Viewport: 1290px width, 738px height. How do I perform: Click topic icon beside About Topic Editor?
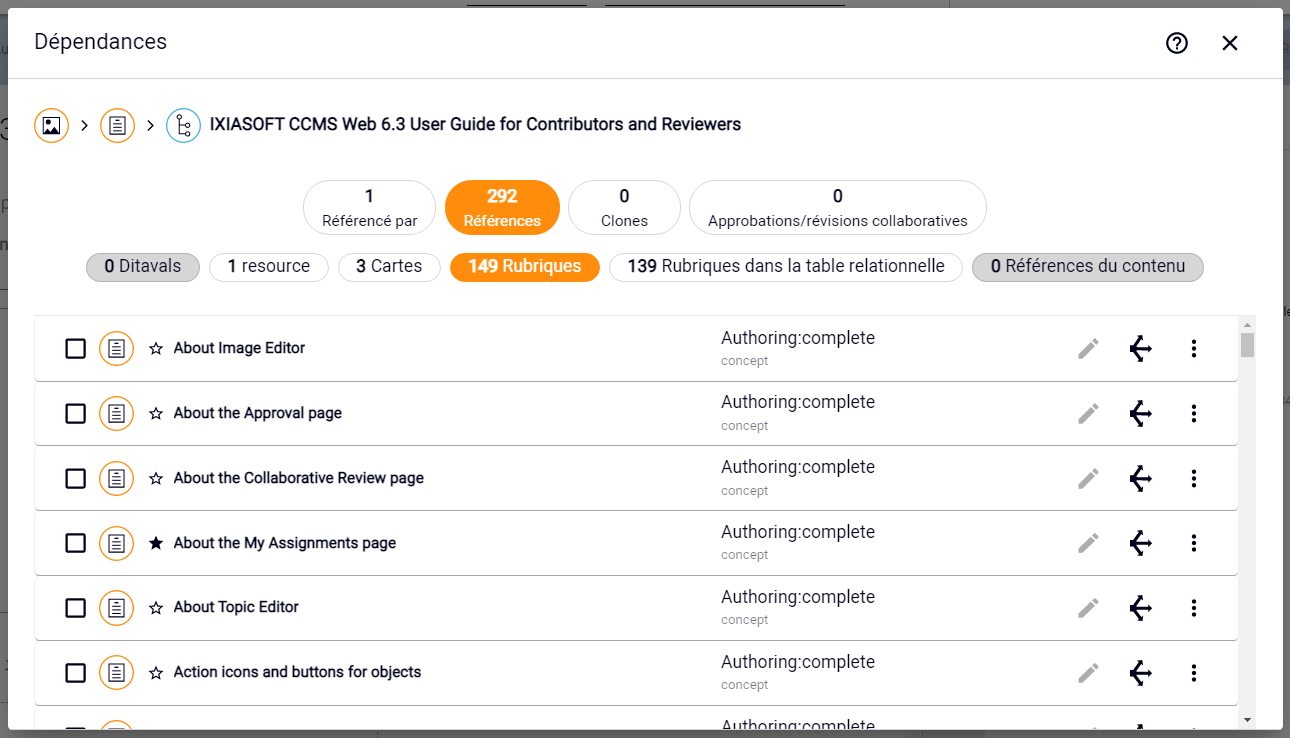pos(117,607)
